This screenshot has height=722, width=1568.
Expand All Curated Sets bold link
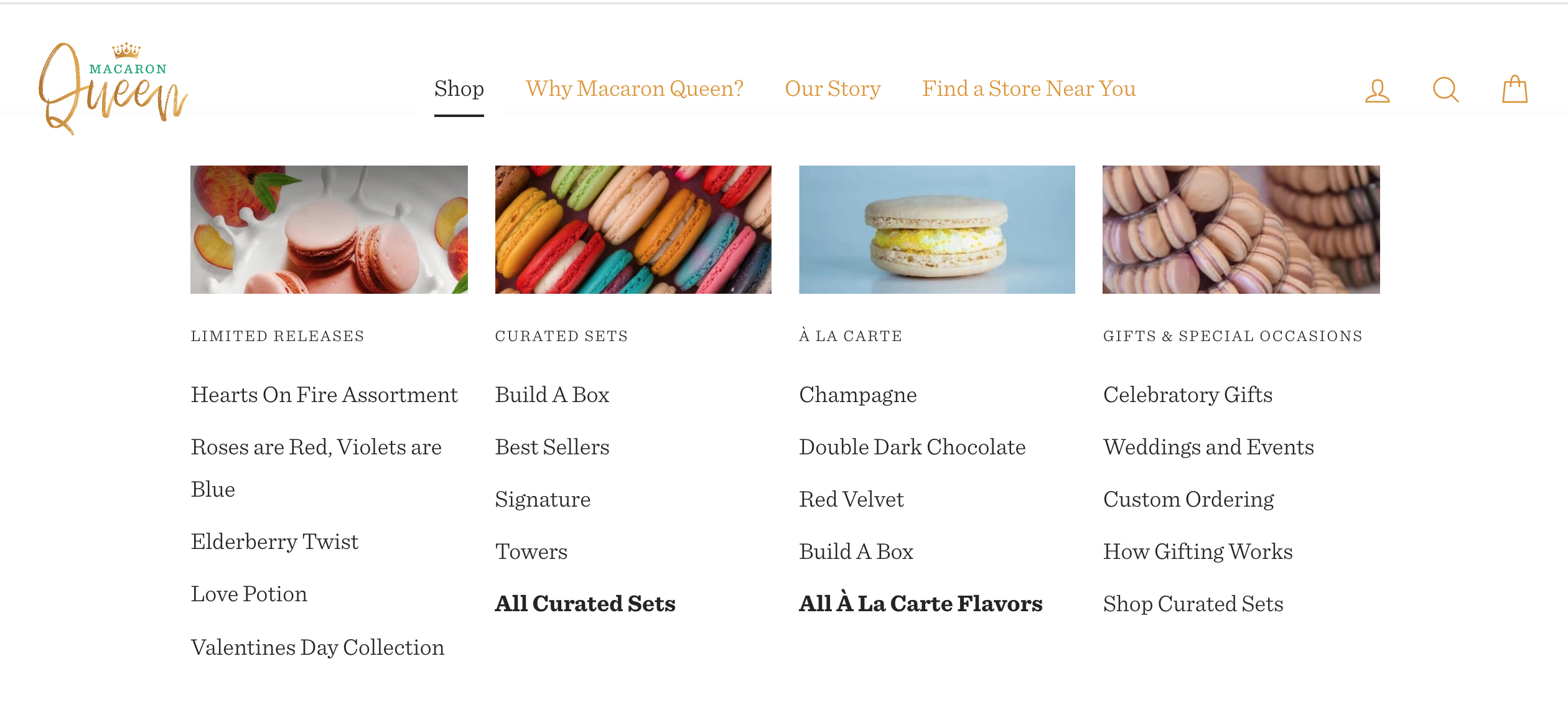pos(584,604)
